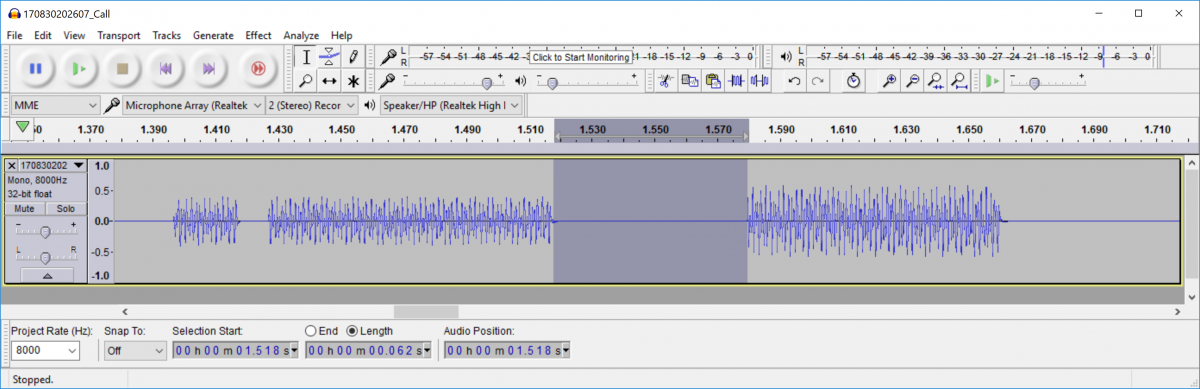Screen dimensions: 1200x389
Task: Open Selection Start time format arrow
Action: coord(294,351)
